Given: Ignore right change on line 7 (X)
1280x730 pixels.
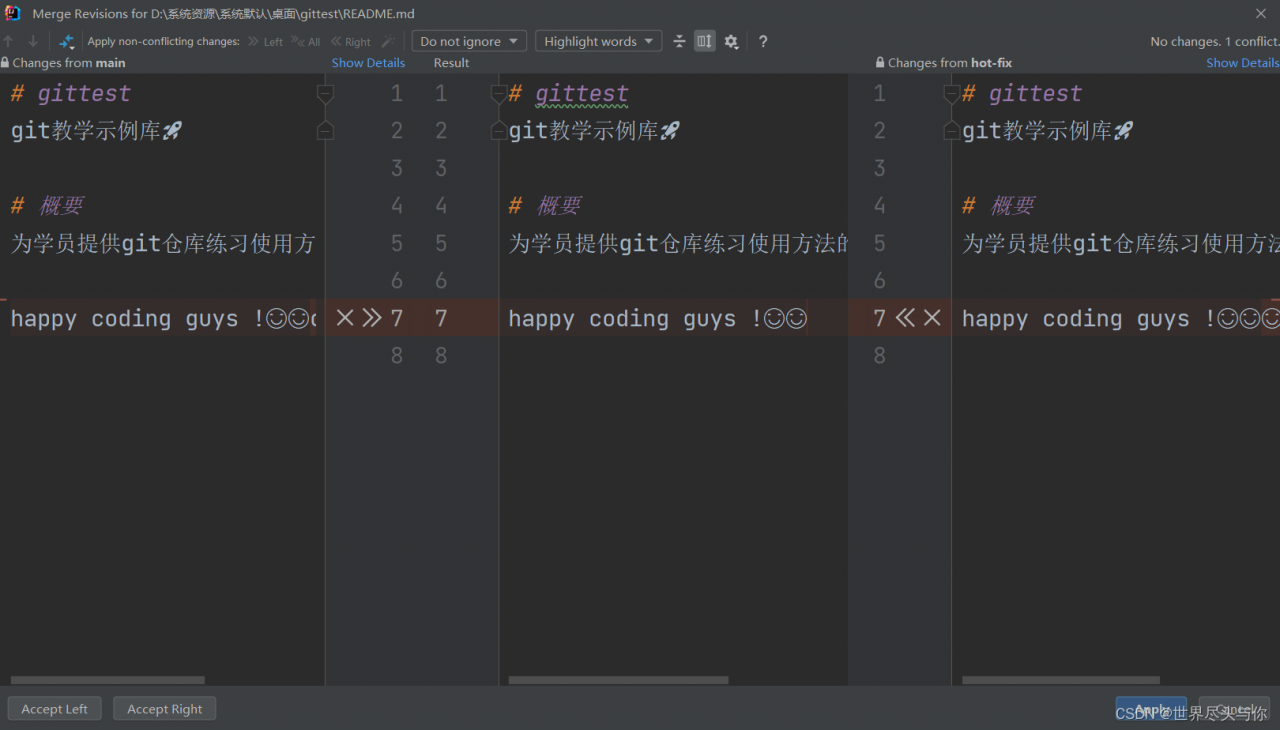Looking at the screenshot, I should pyautogui.click(x=932, y=318).
